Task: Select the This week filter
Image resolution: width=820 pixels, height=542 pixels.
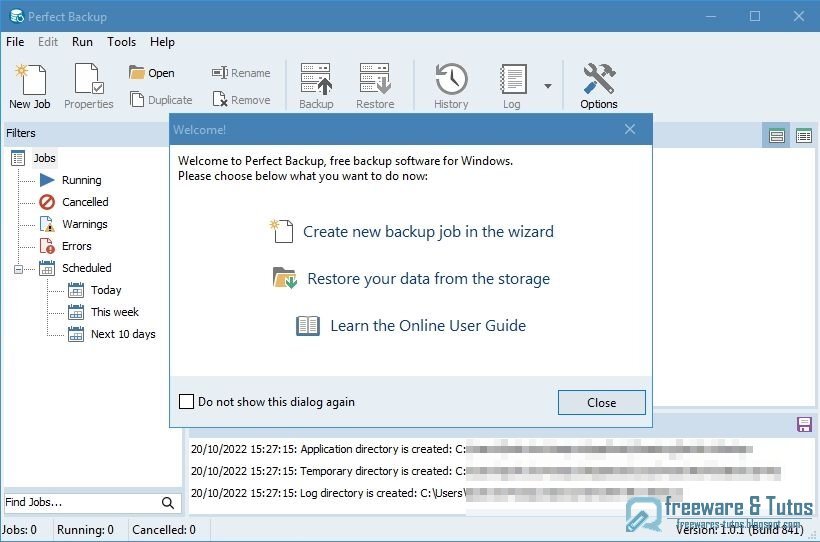Action: 115,312
